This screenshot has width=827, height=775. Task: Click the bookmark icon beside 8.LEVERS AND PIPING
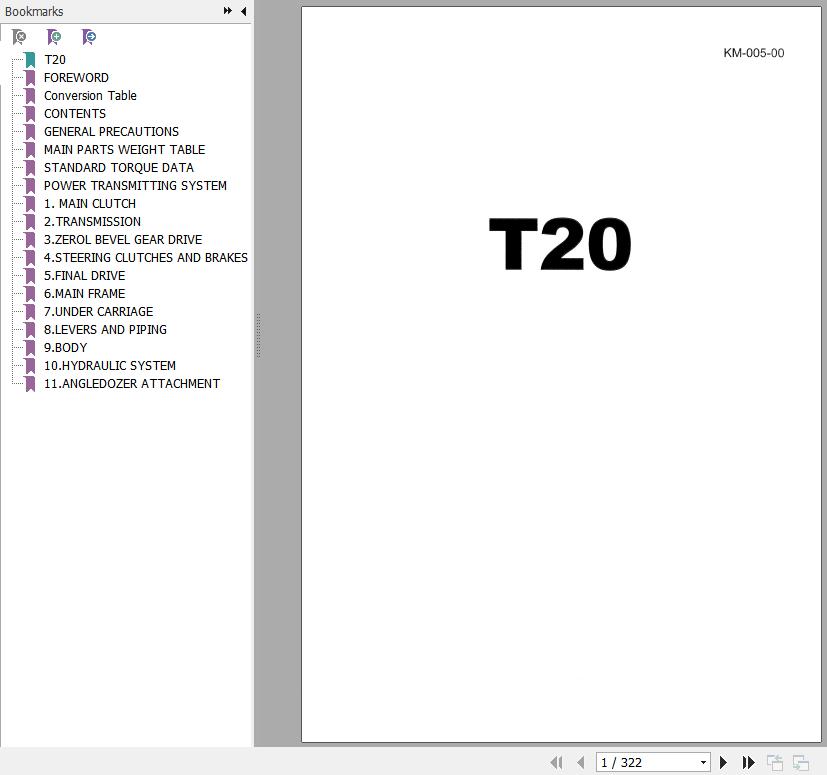tap(30, 329)
